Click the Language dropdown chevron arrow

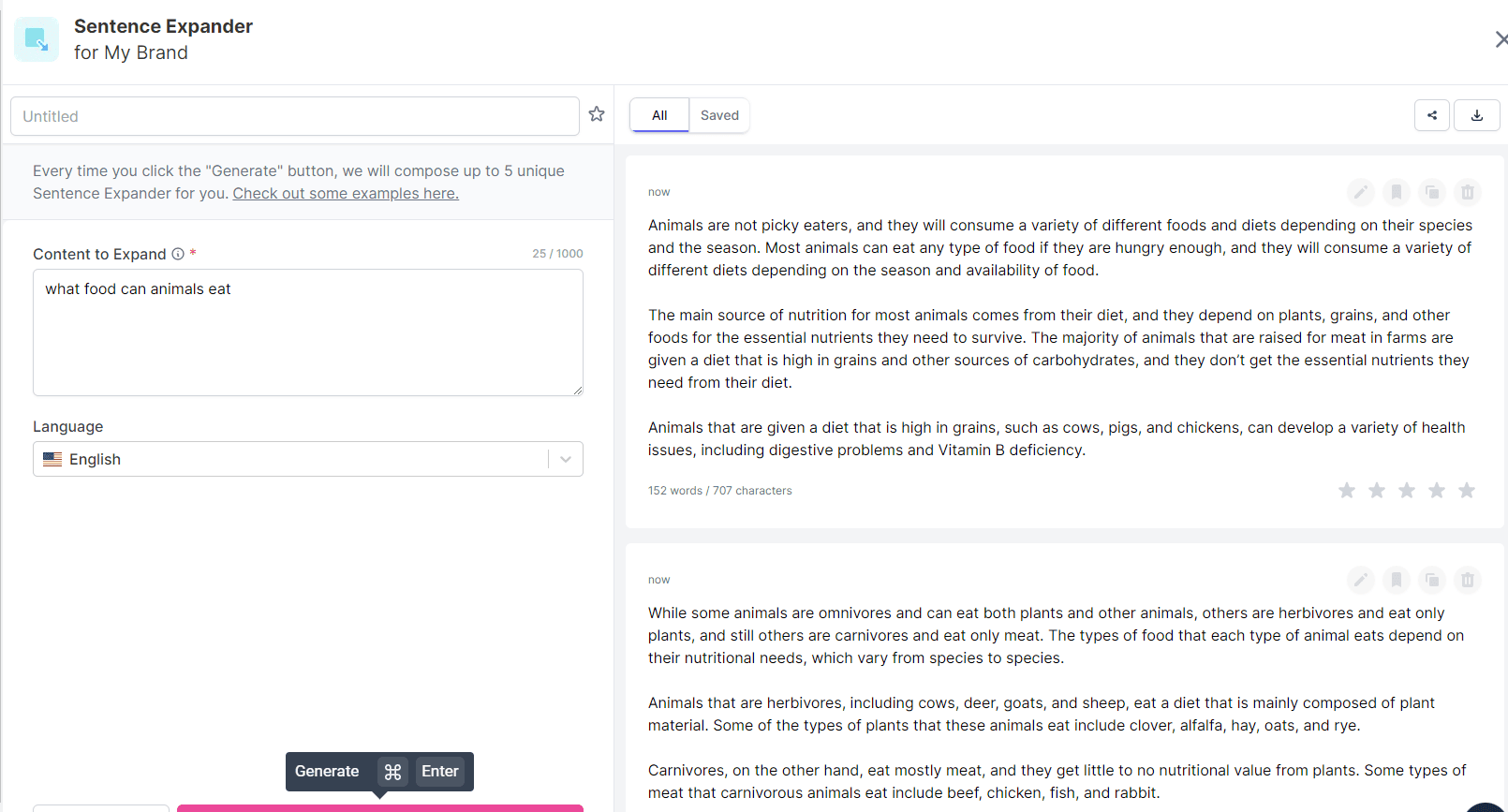click(566, 459)
